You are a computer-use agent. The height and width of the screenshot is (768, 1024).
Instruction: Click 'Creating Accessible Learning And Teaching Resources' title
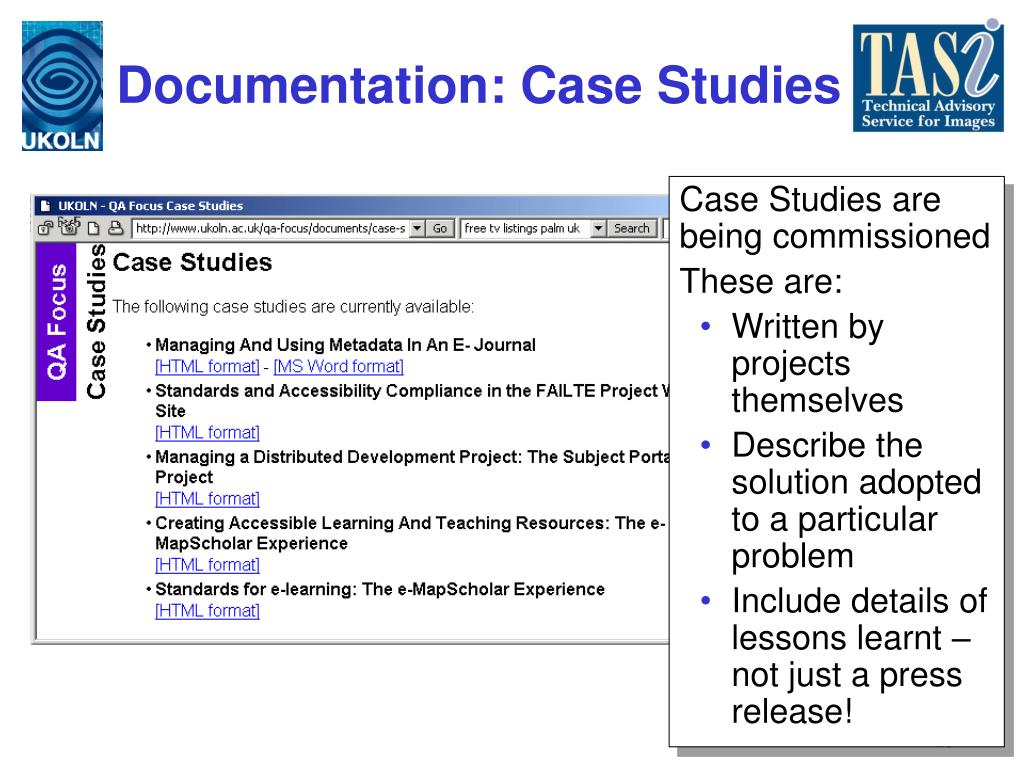click(x=410, y=533)
